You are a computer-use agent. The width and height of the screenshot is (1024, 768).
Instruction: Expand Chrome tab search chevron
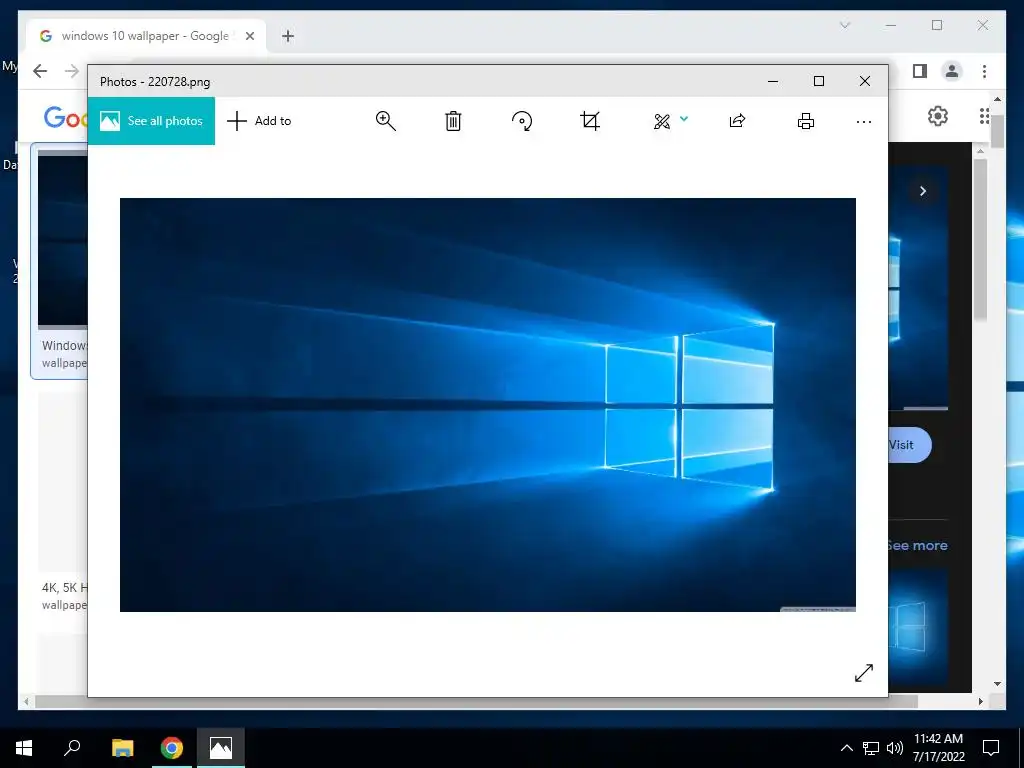[x=845, y=25]
